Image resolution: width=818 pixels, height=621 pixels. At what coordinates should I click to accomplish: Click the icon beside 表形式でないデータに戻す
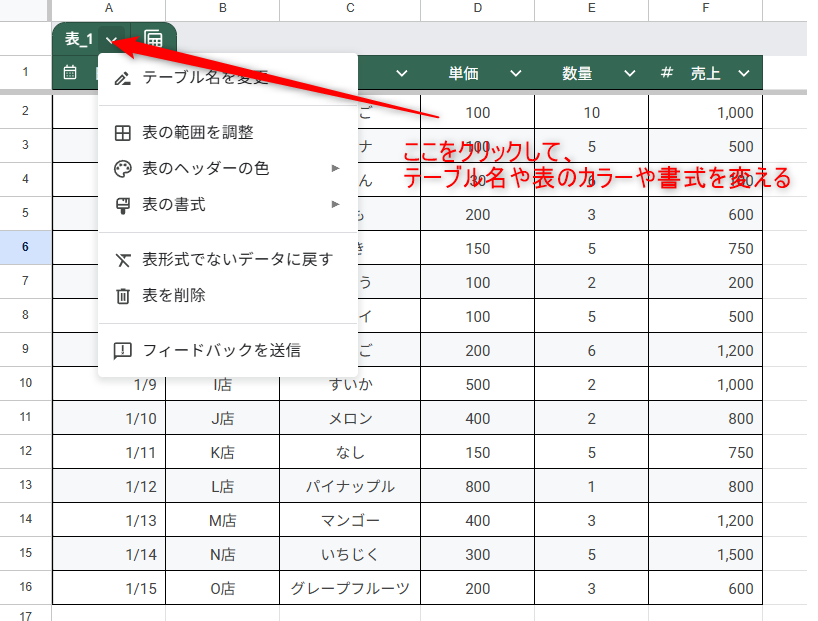tap(122, 259)
